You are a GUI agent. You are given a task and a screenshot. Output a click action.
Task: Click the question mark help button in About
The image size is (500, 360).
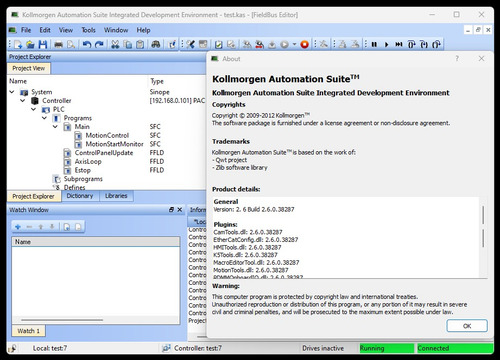point(457,59)
